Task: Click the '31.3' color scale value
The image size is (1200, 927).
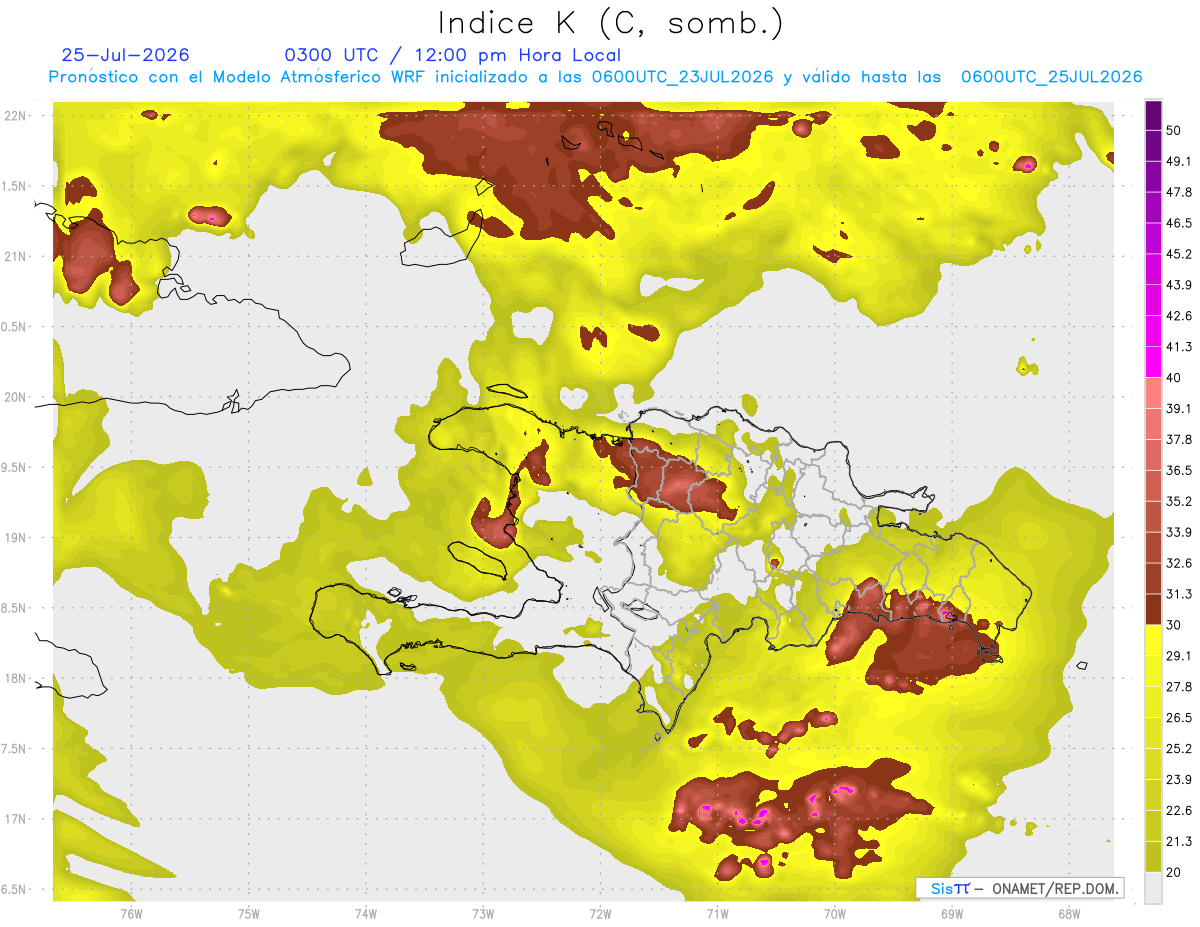Action: pos(1179,594)
